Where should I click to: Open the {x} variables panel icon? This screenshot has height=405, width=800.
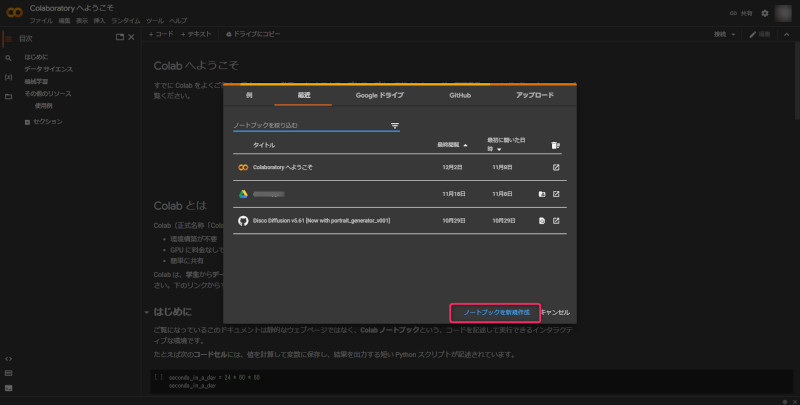pyautogui.click(x=8, y=77)
